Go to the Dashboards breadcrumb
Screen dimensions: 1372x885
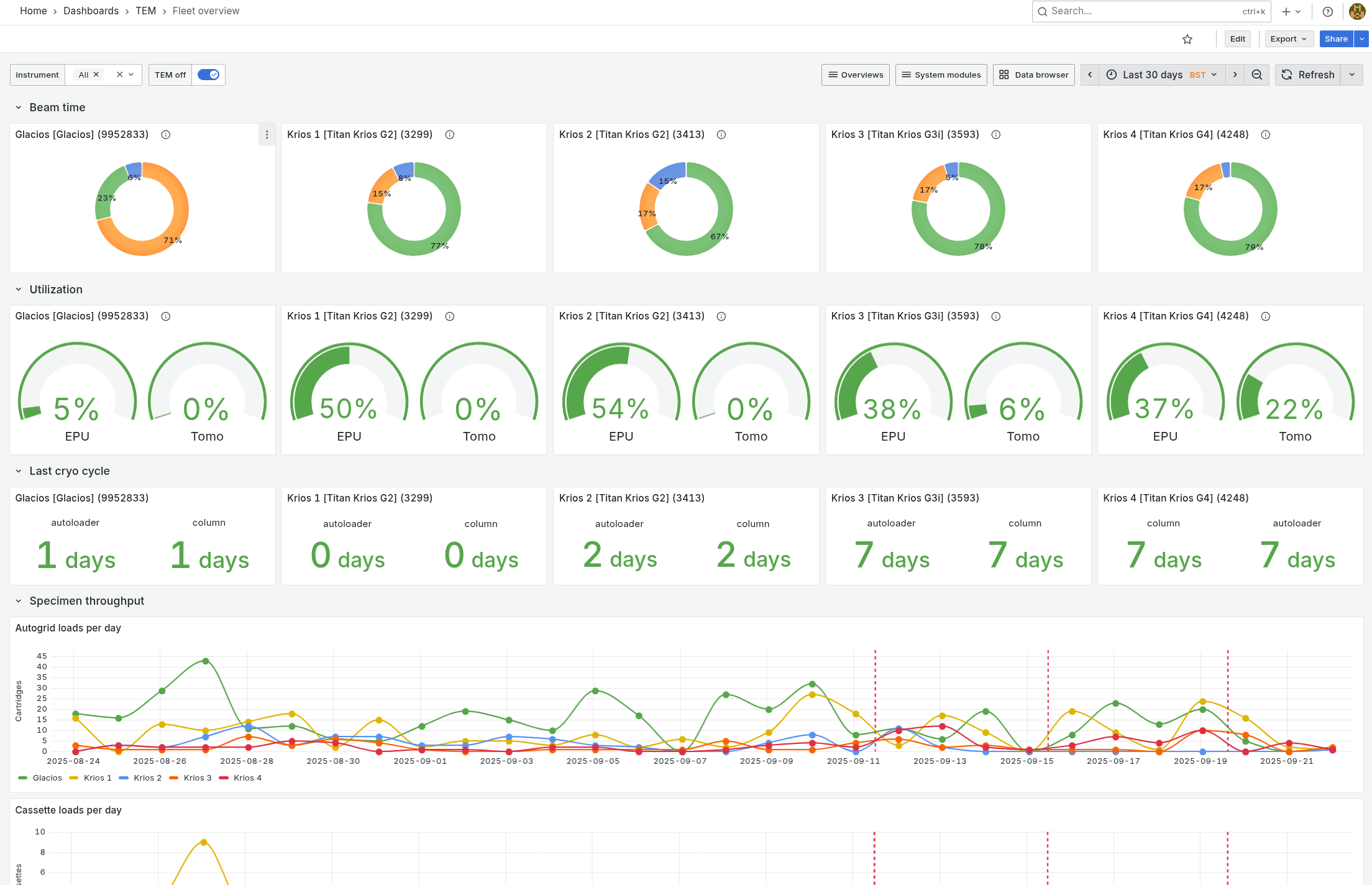click(91, 11)
